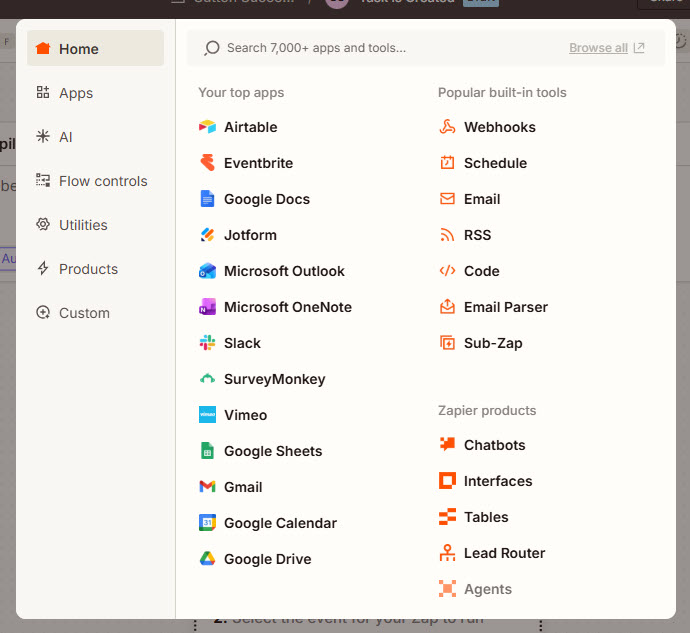Choose Google Docs app label
690x633 pixels.
pyautogui.click(x=267, y=199)
